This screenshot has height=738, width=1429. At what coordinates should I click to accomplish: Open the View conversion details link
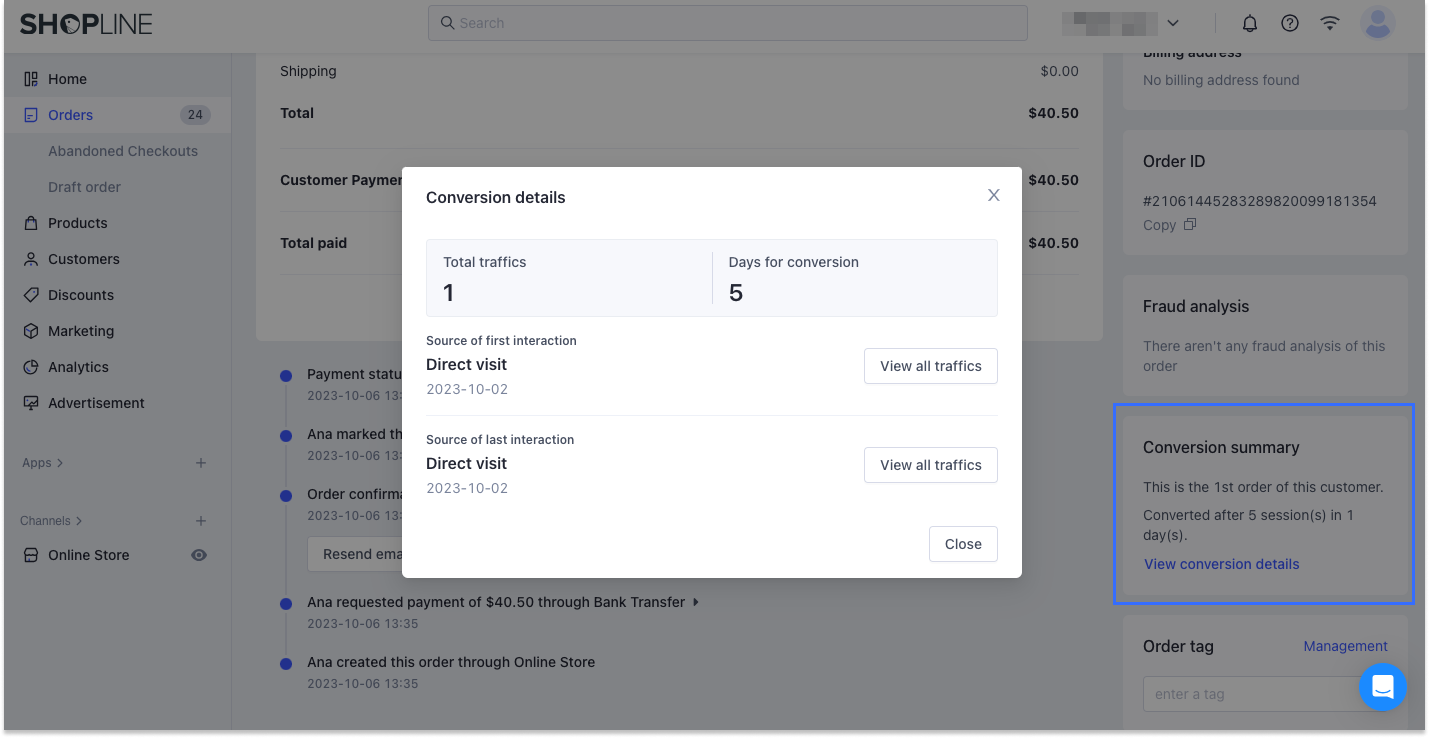point(1221,564)
